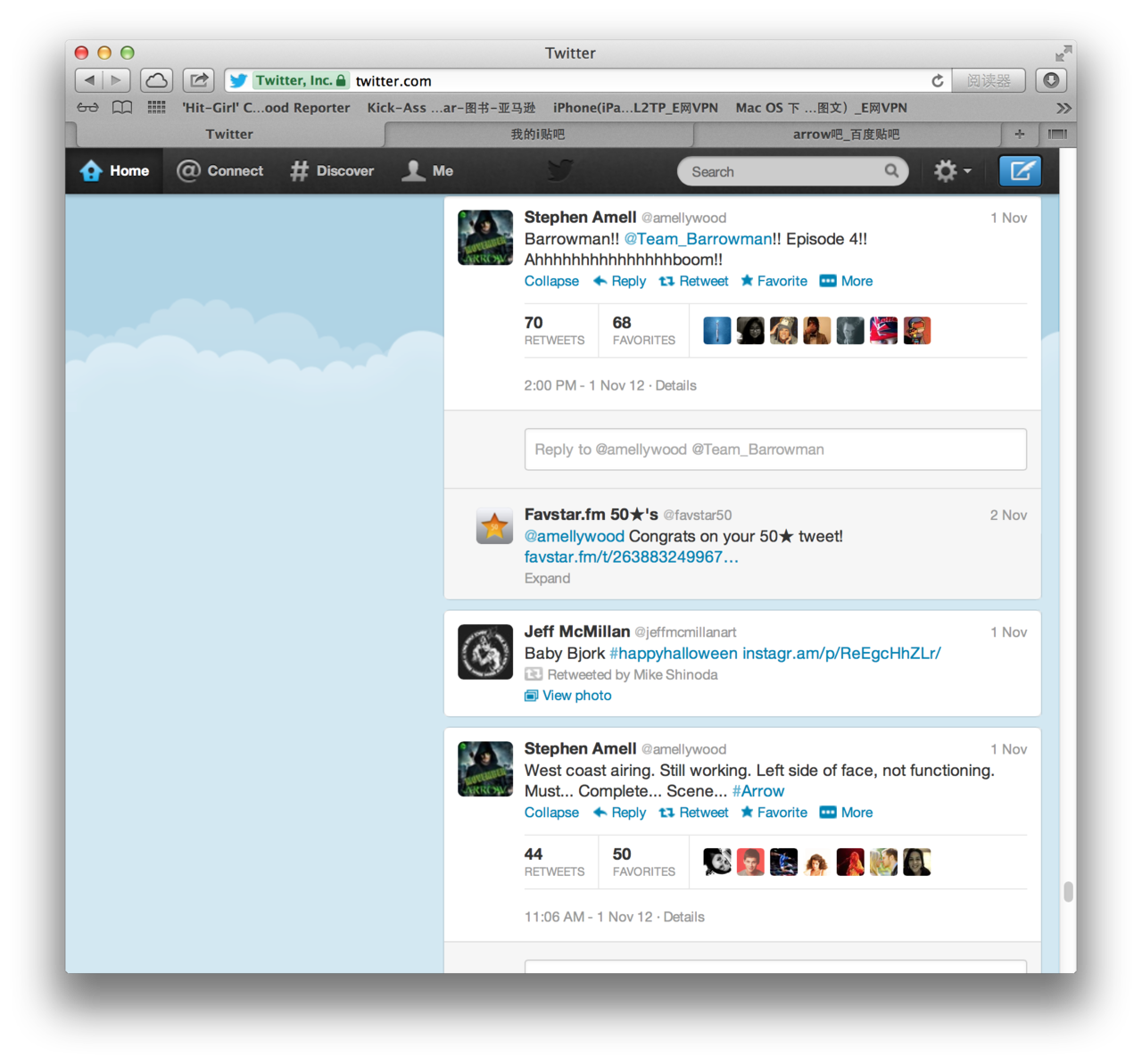1142x1064 pixels.
Task: Click the Share icon in Safari toolbar
Action: tap(199, 80)
